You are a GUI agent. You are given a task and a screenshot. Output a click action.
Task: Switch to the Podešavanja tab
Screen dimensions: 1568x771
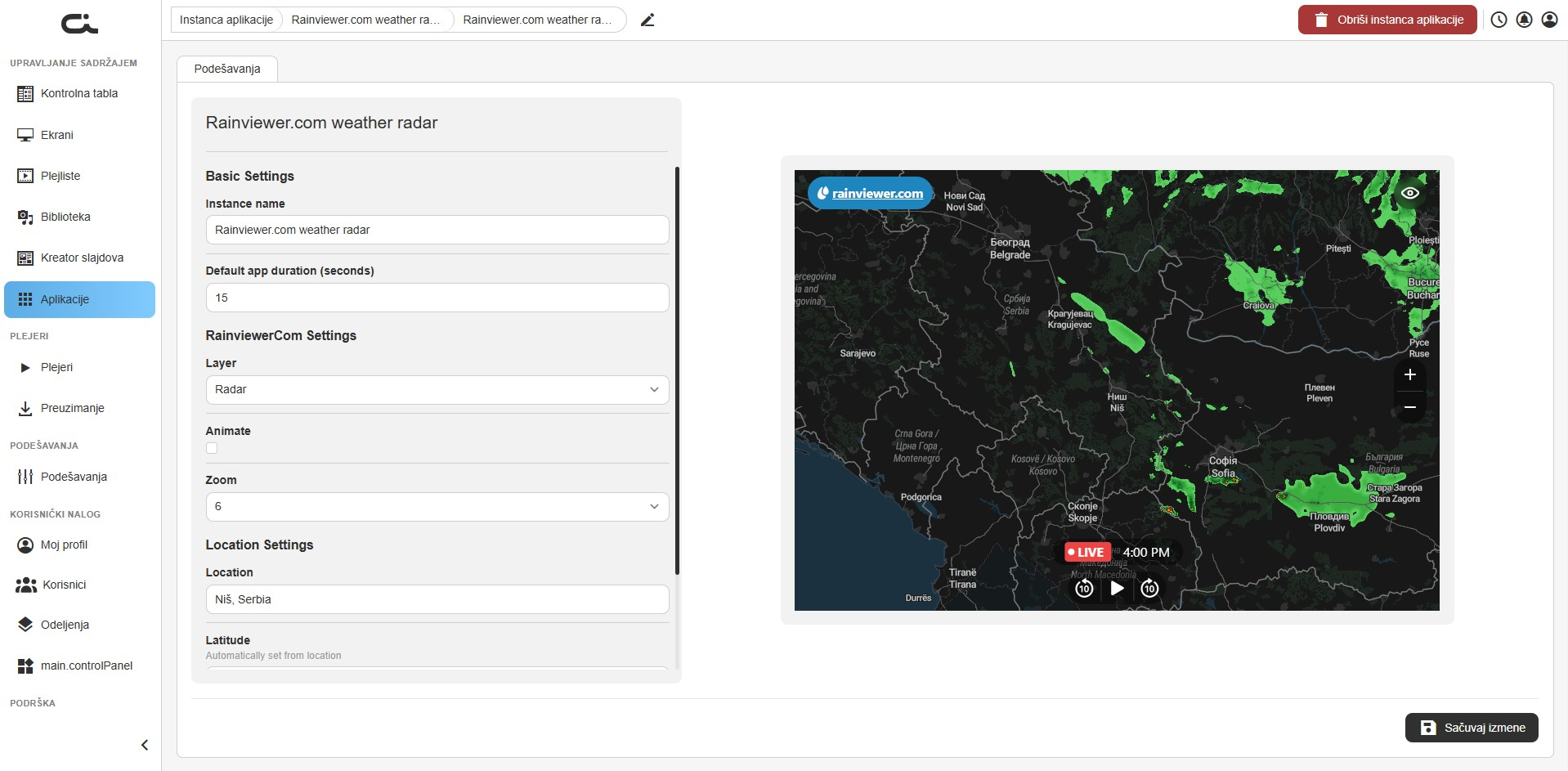pyautogui.click(x=227, y=69)
